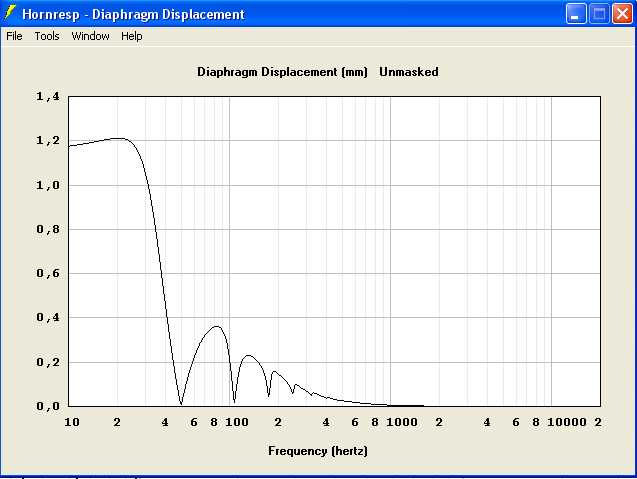
Task: Open the Help menu
Action: [132, 36]
